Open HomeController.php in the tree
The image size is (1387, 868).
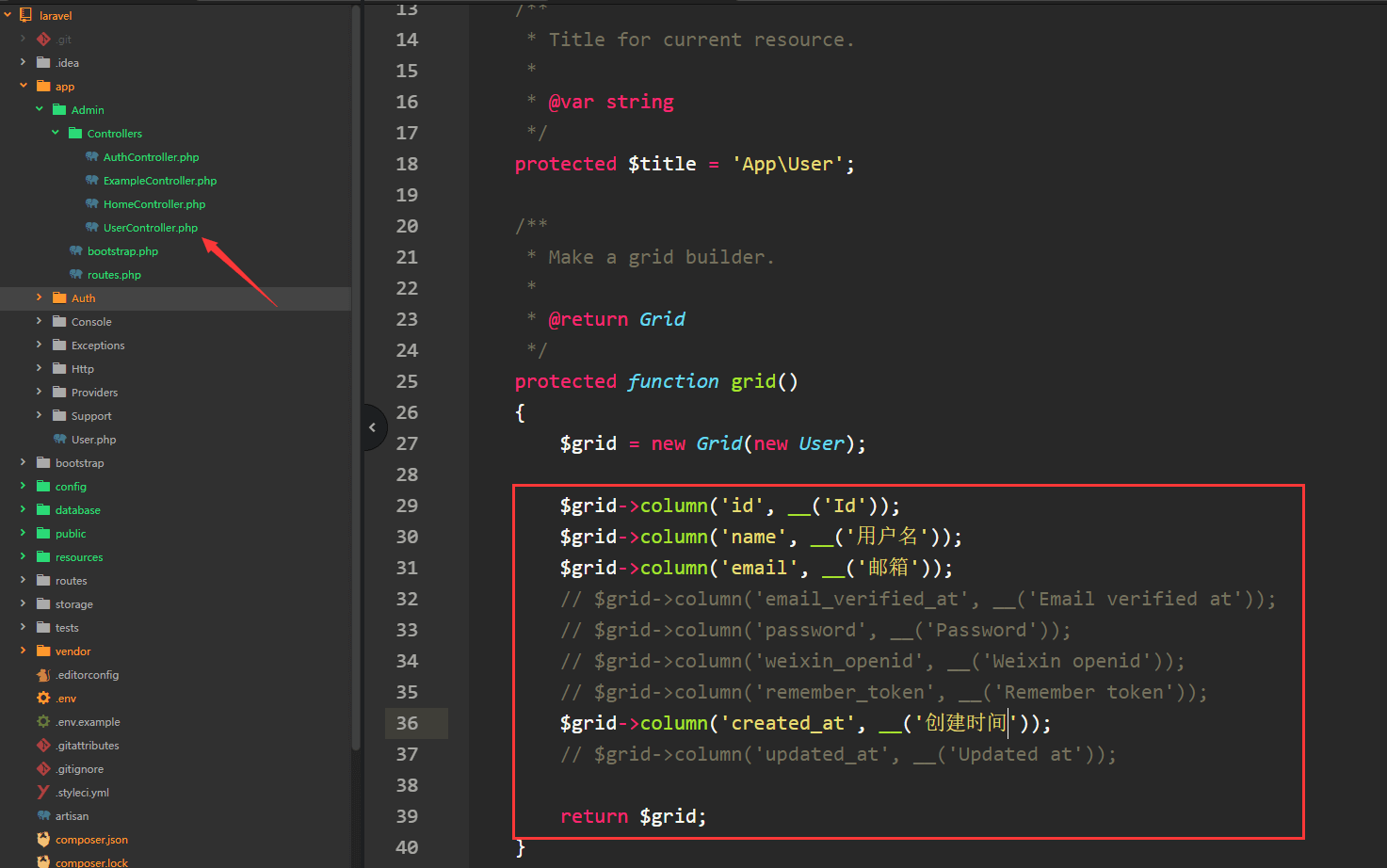point(154,204)
